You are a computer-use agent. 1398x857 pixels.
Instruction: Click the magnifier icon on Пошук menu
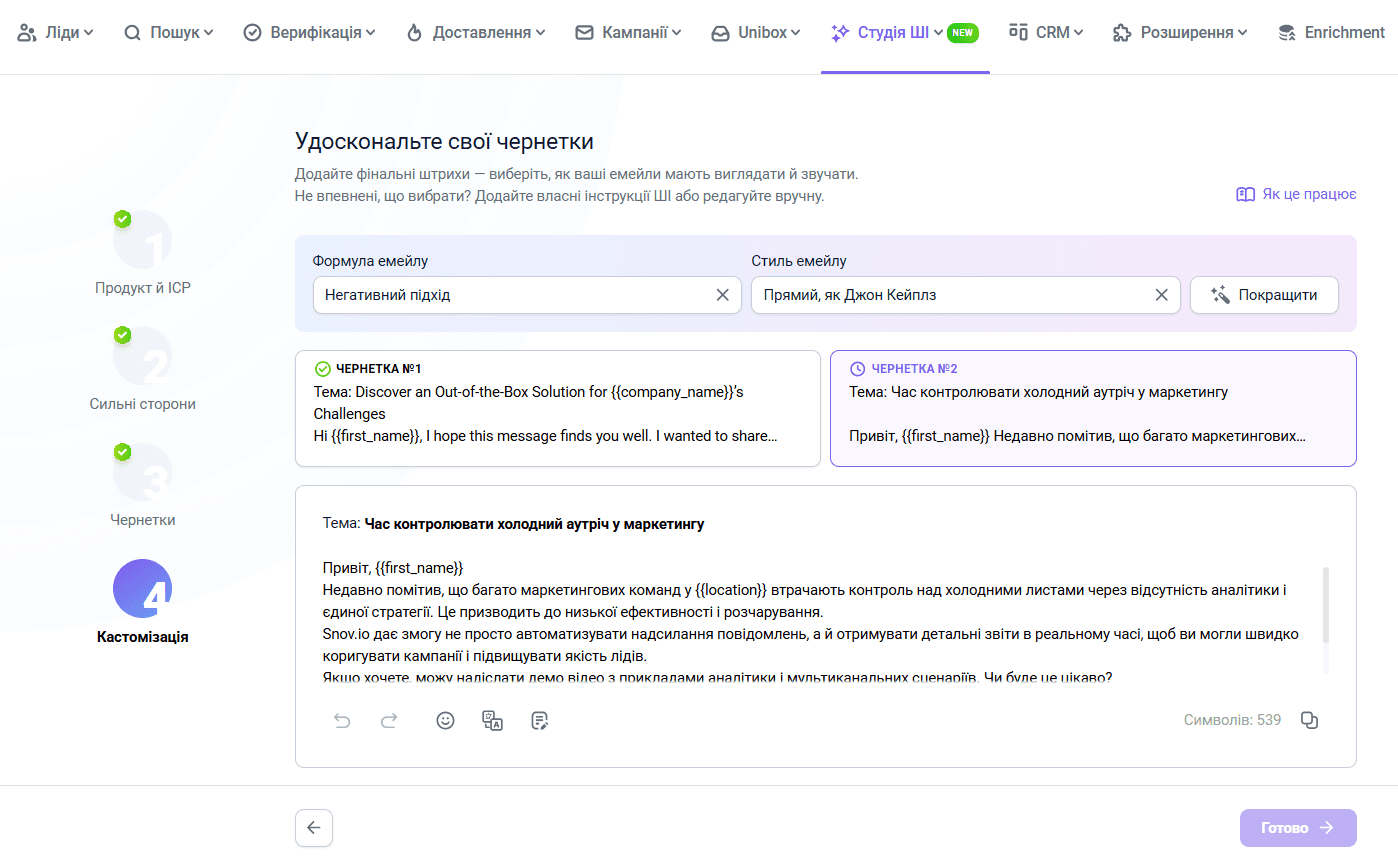(x=132, y=32)
